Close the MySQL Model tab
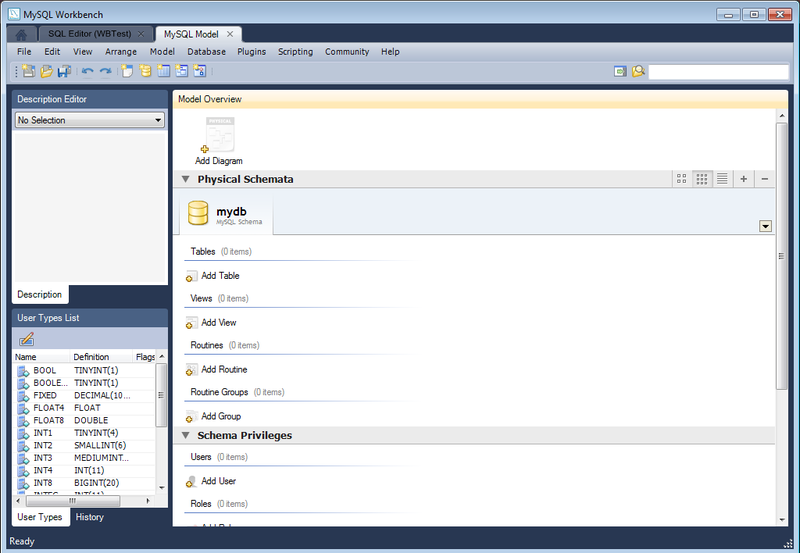This screenshot has width=800, height=553. pos(230,34)
